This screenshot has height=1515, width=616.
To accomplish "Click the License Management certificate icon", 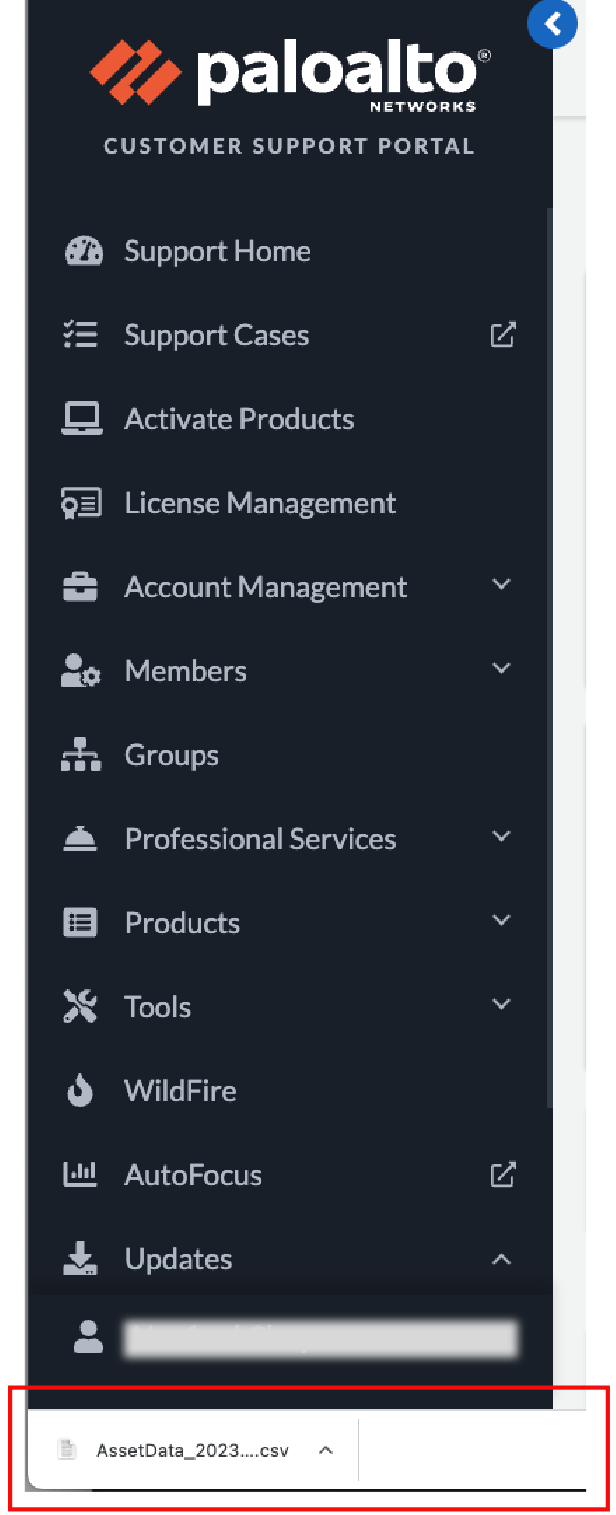I will pyautogui.click(x=81, y=503).
